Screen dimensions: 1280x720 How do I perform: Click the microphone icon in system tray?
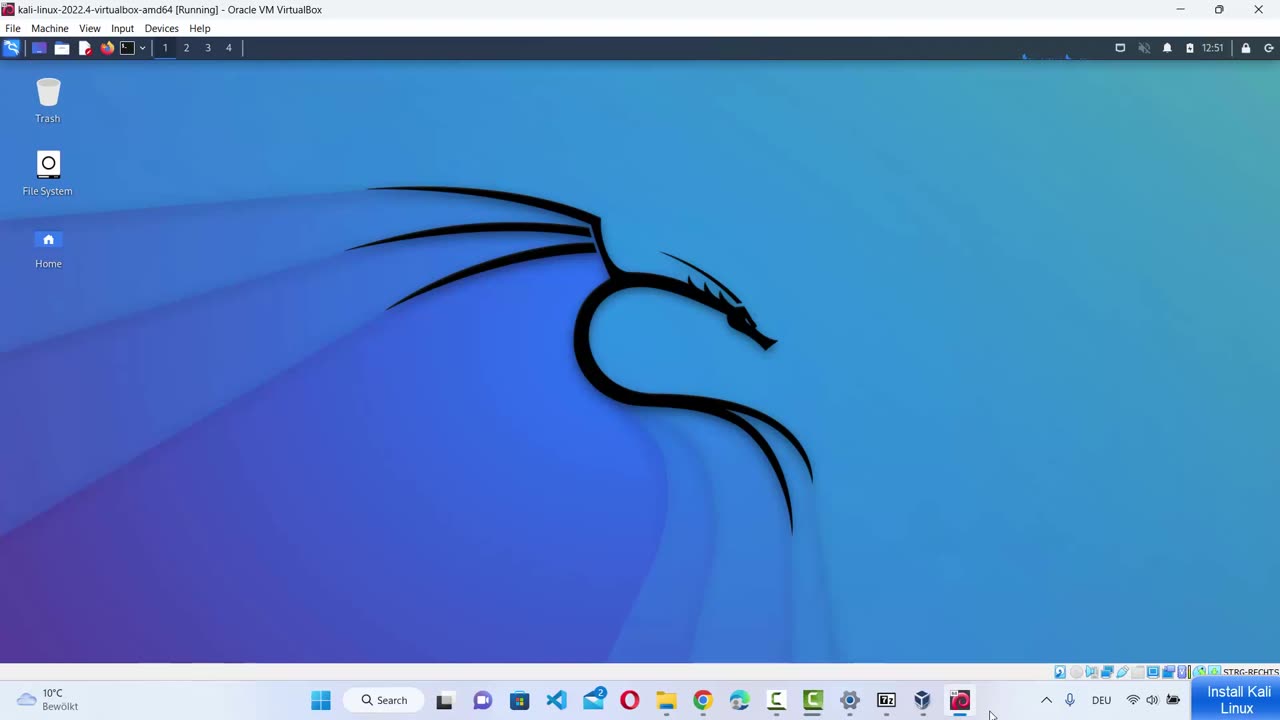(x=1070, y=700)
